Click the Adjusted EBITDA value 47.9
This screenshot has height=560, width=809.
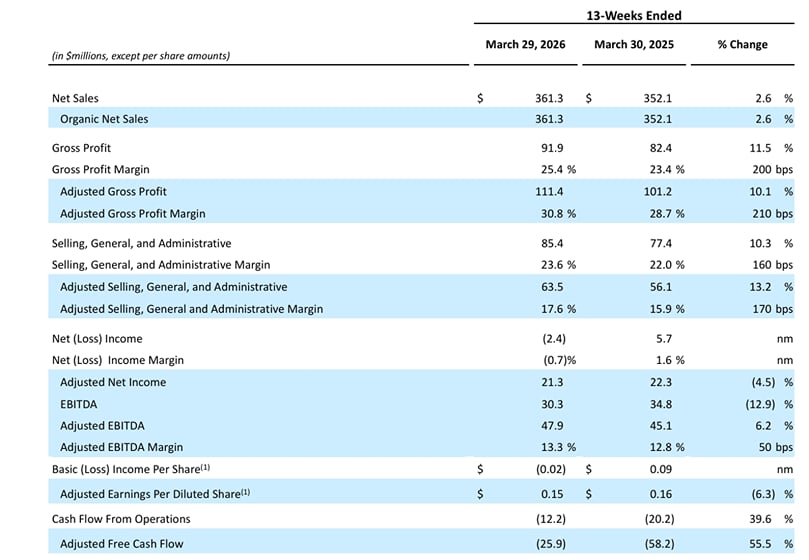[x=552, y=426]
